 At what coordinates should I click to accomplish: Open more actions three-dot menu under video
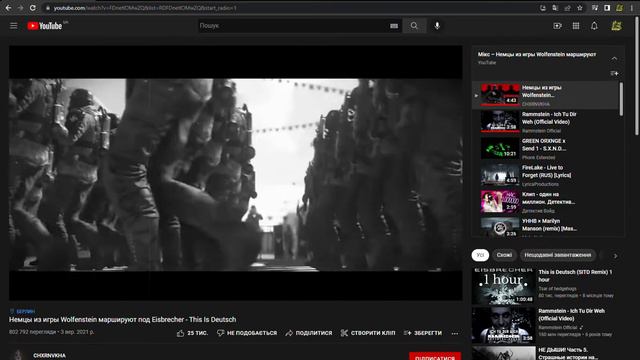[x=455, y=333]
